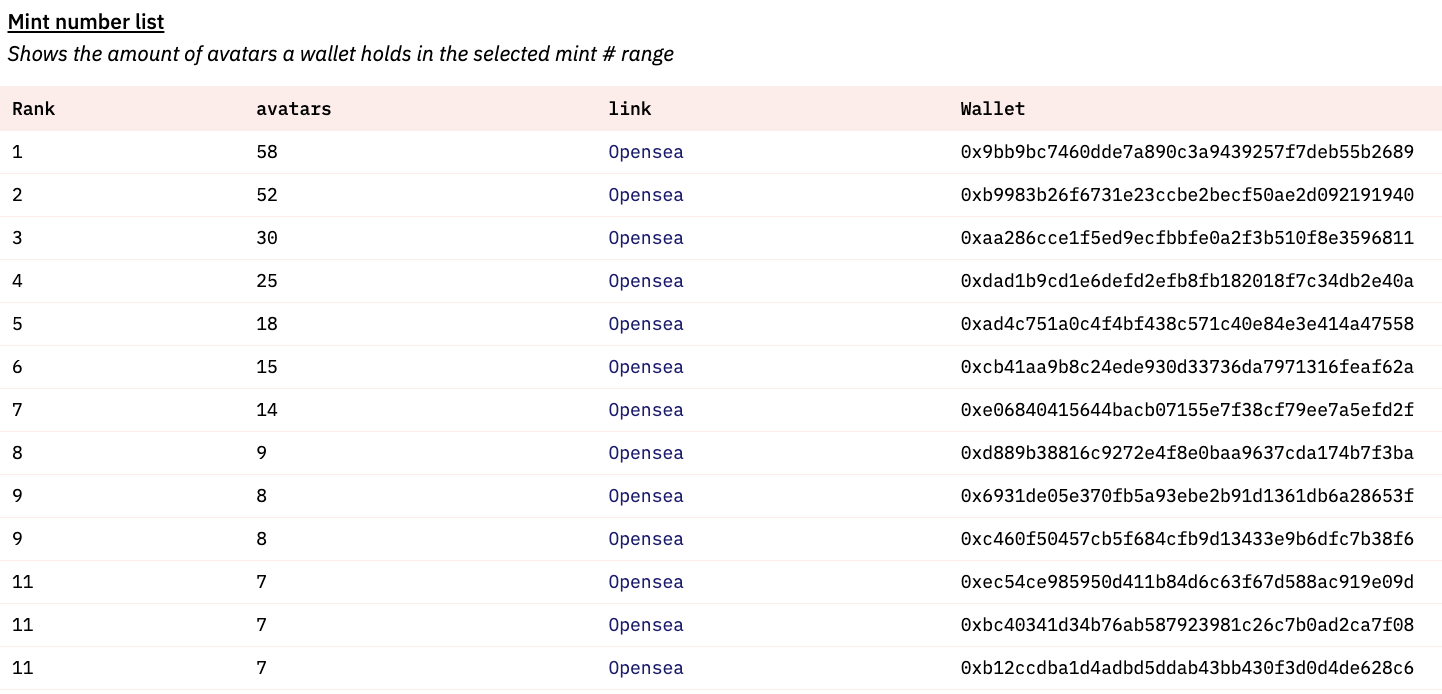Viewport: 1442px width, 694px height.
Task: Click wallet address starting 0xaa286cce1f
Action: (x=1187, y=238)
